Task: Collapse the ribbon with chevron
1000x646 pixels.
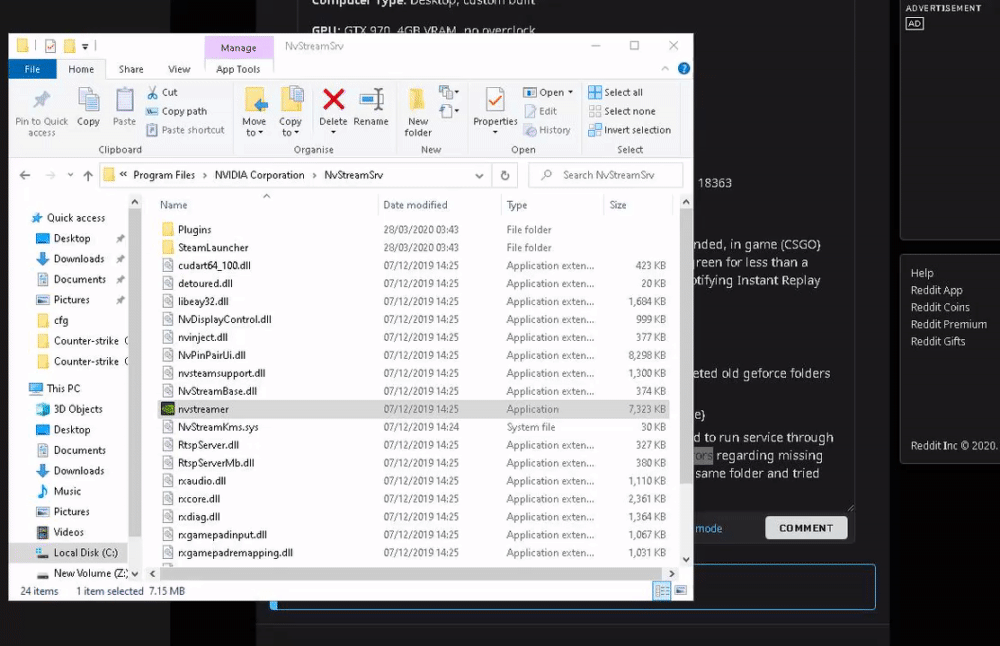Action: 665,68
